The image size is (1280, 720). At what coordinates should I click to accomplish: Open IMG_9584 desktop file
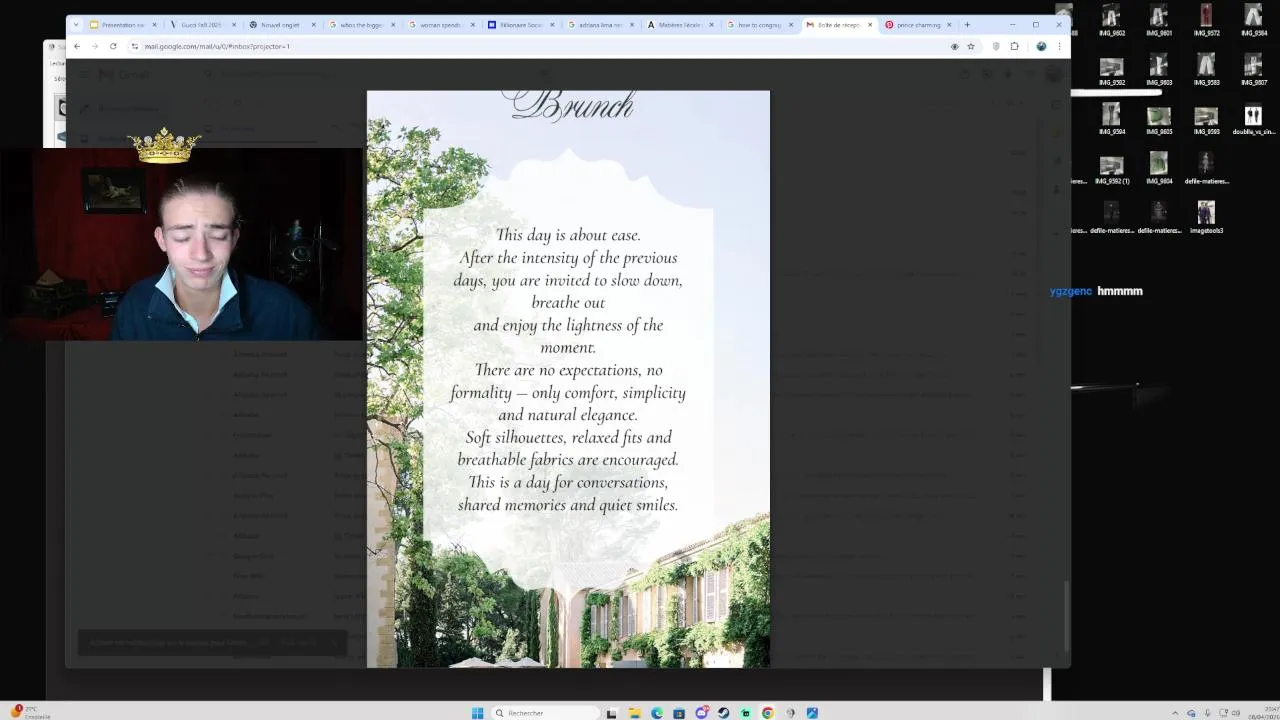1254,21
